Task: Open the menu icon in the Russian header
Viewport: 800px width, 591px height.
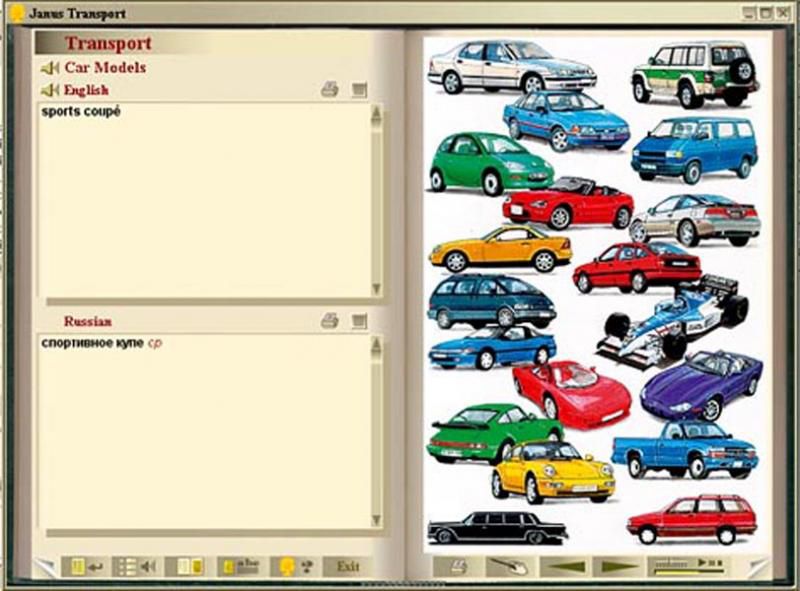Action: click(359, 321)
